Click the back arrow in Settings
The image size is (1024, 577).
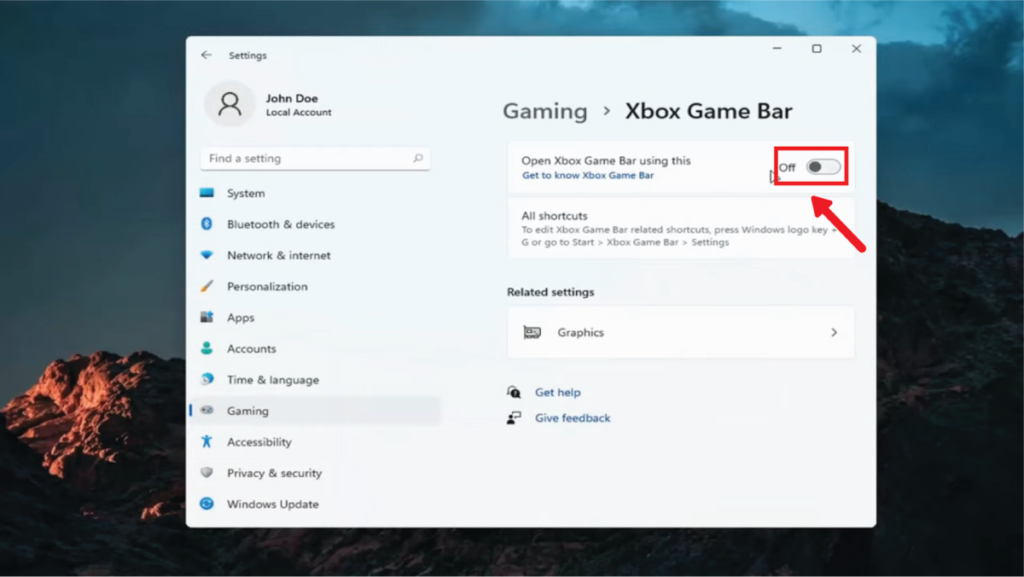tap(206, 55)
